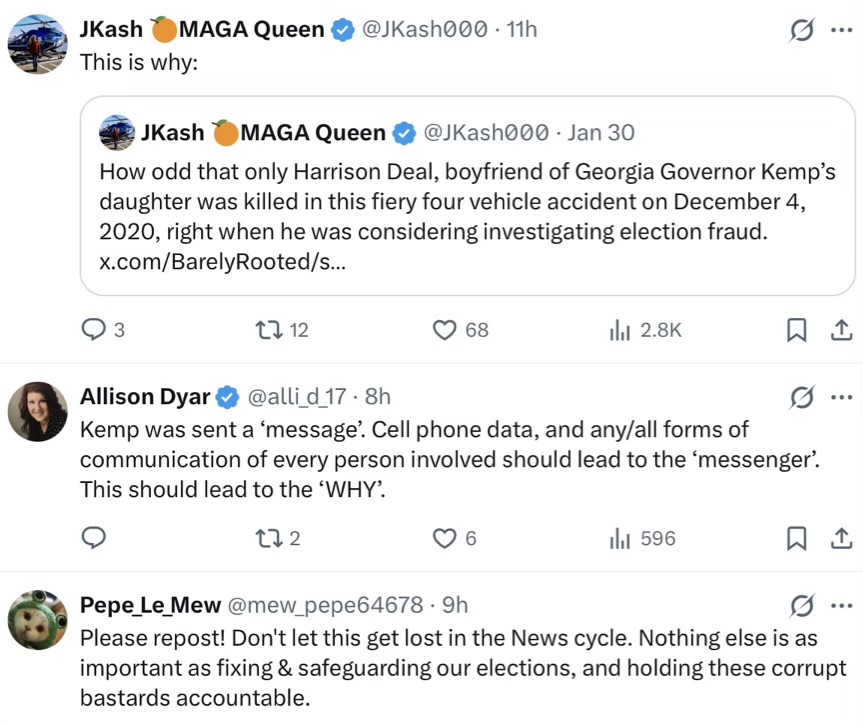The width and height of the screenshot is (863, 726).
Task: Reply to JKash's "This is why" post
Action: click(x=93, y=329)
